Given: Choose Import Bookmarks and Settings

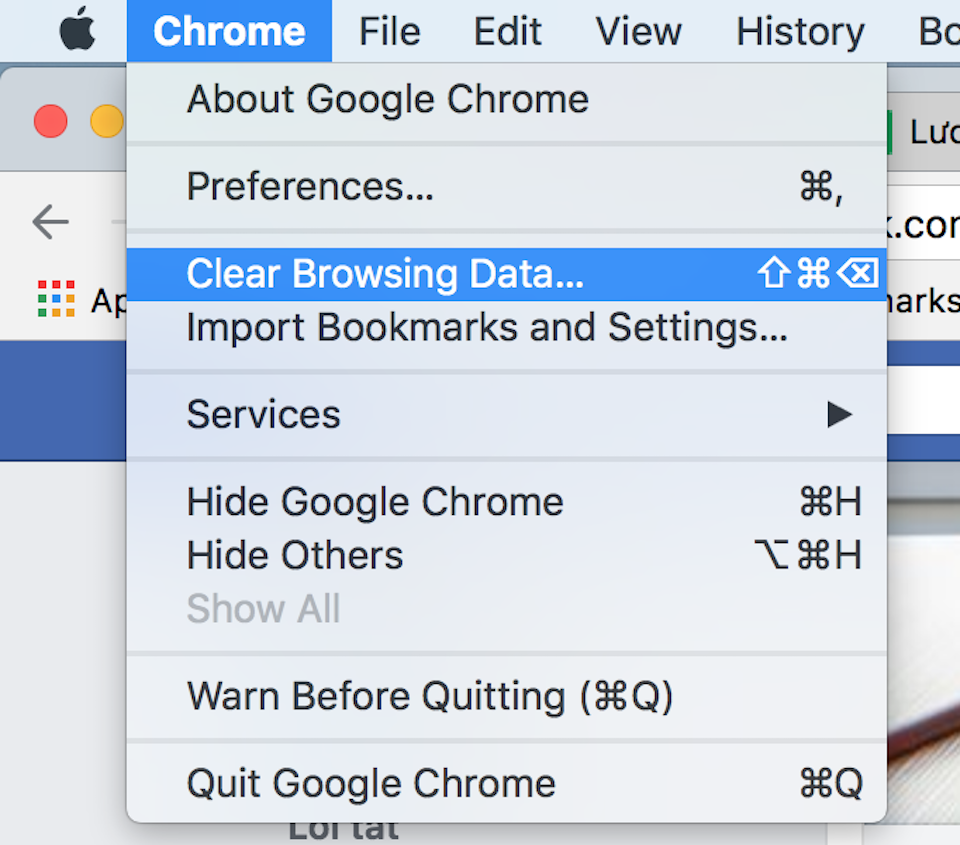Looking at the screenshot, I should (506, 328).
